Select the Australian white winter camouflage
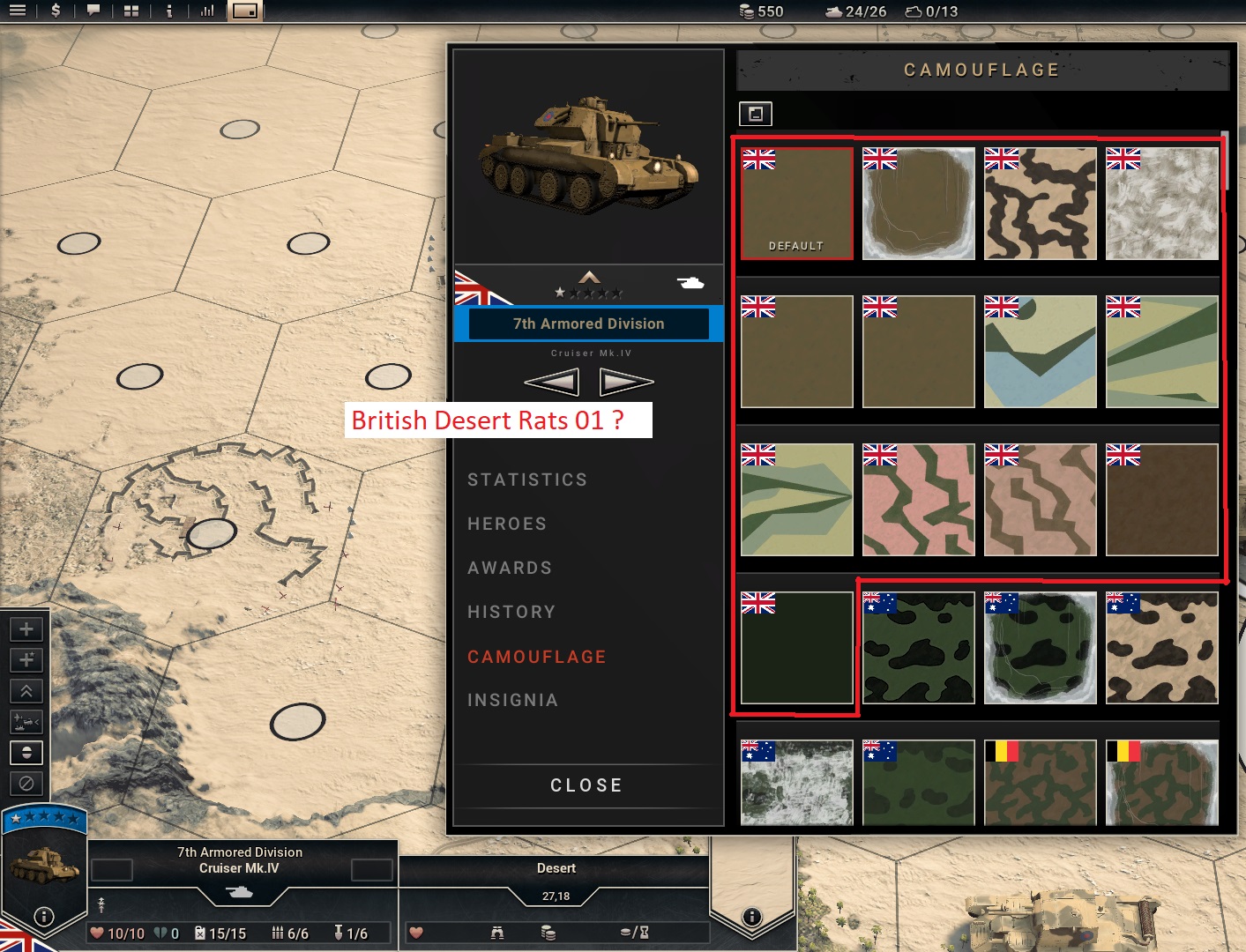Image resolution: width=1246 pixels, height=952 pixels. point(797,783)
